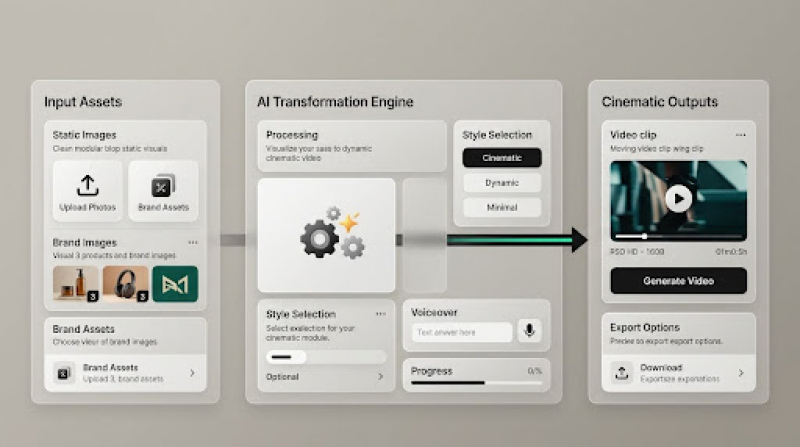The width and height of the screenshot is (800, 447).
Task: Open the Brand Images three-dot menu
Action: (193, 242)
